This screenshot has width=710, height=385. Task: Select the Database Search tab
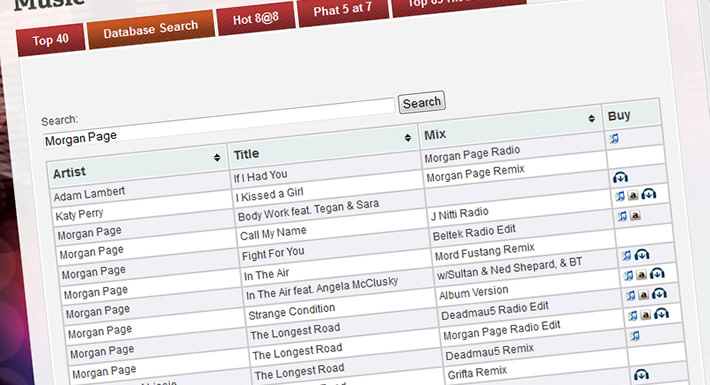pyautogui.click(x=150, y=29)
